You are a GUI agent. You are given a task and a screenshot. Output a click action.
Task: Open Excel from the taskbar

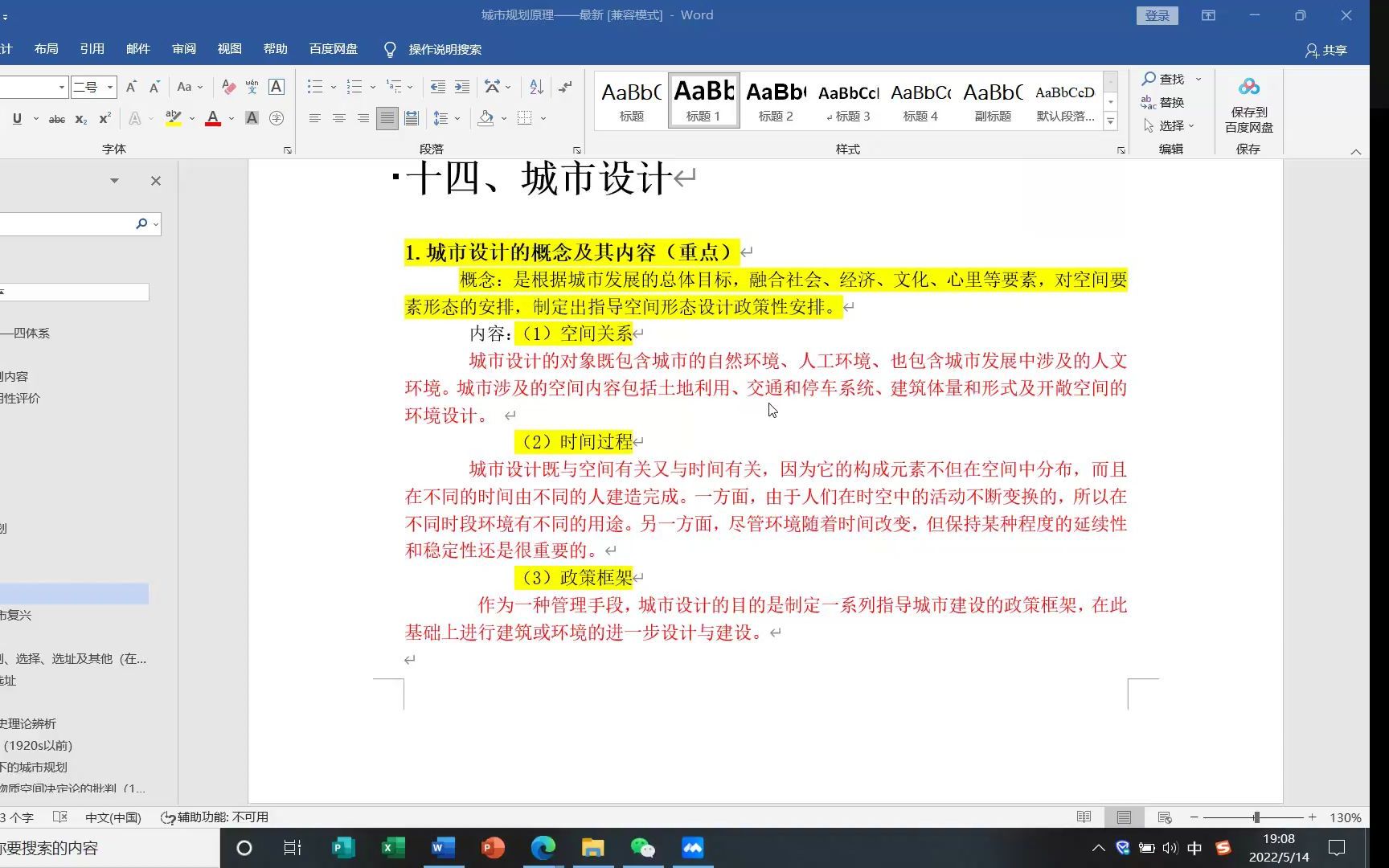pyautogui.click(x=393, y=848)
